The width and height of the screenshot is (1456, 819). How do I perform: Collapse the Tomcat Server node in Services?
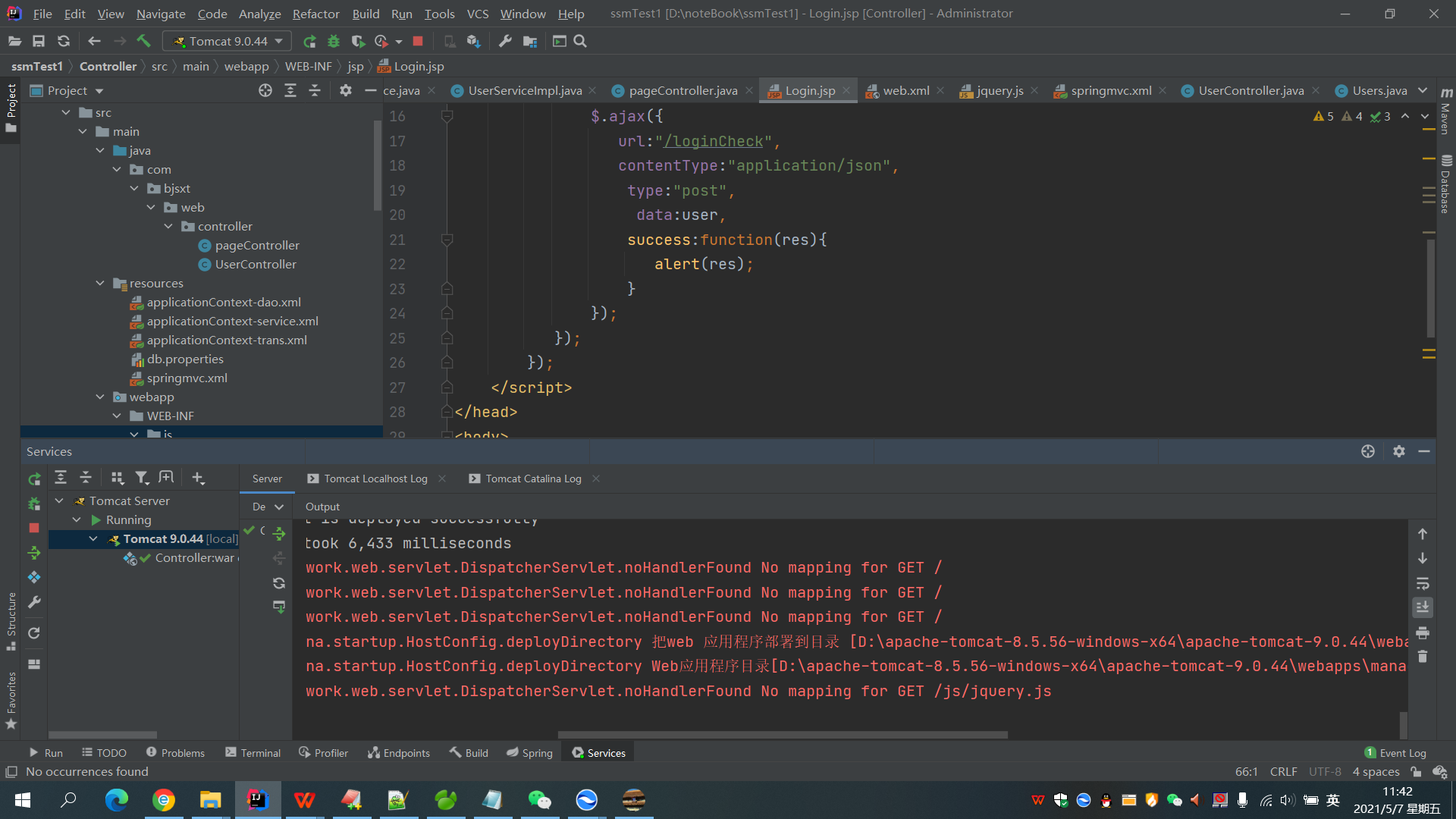[x=59, y=500]
